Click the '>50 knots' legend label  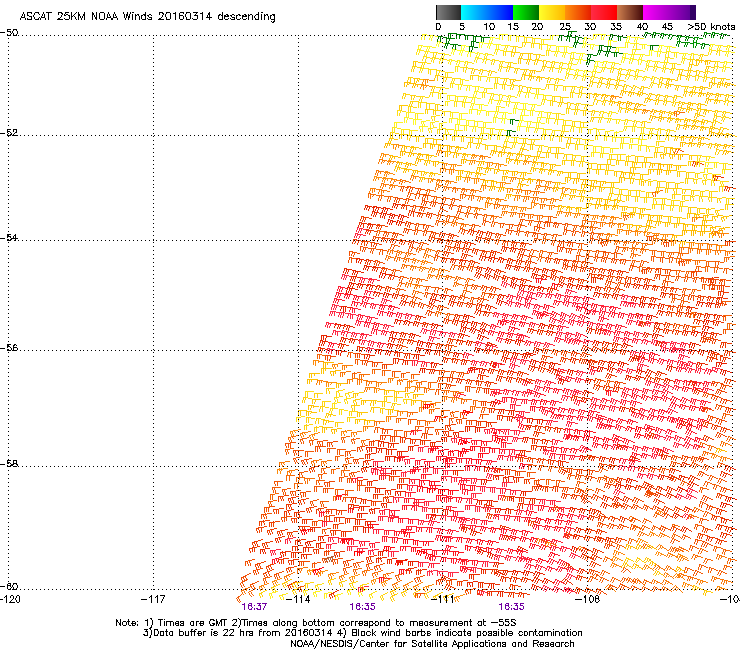pyautogui.click(x=711, y=27)
